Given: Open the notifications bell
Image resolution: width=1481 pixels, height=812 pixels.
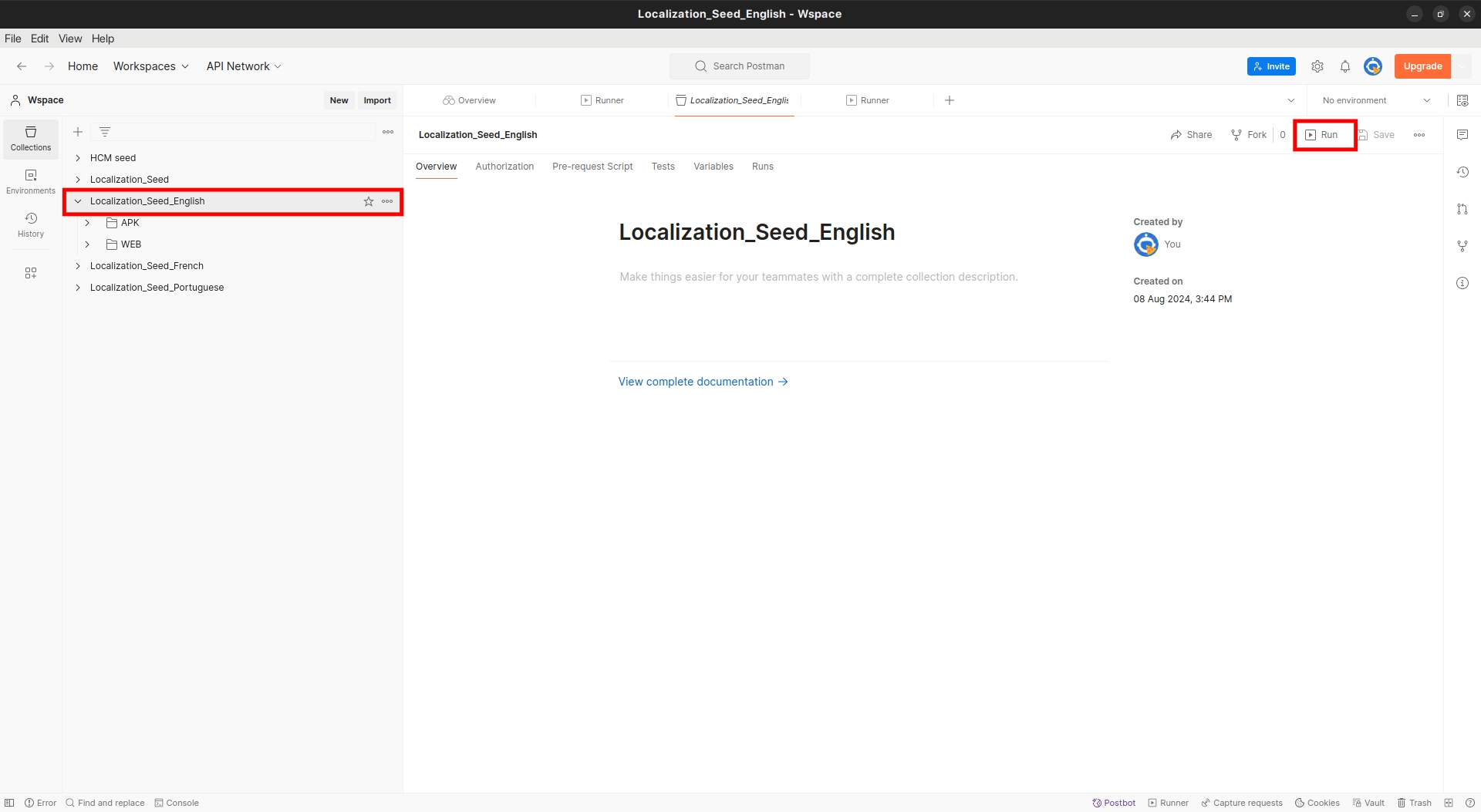Looking at the screenshot, I should 1345,66.
